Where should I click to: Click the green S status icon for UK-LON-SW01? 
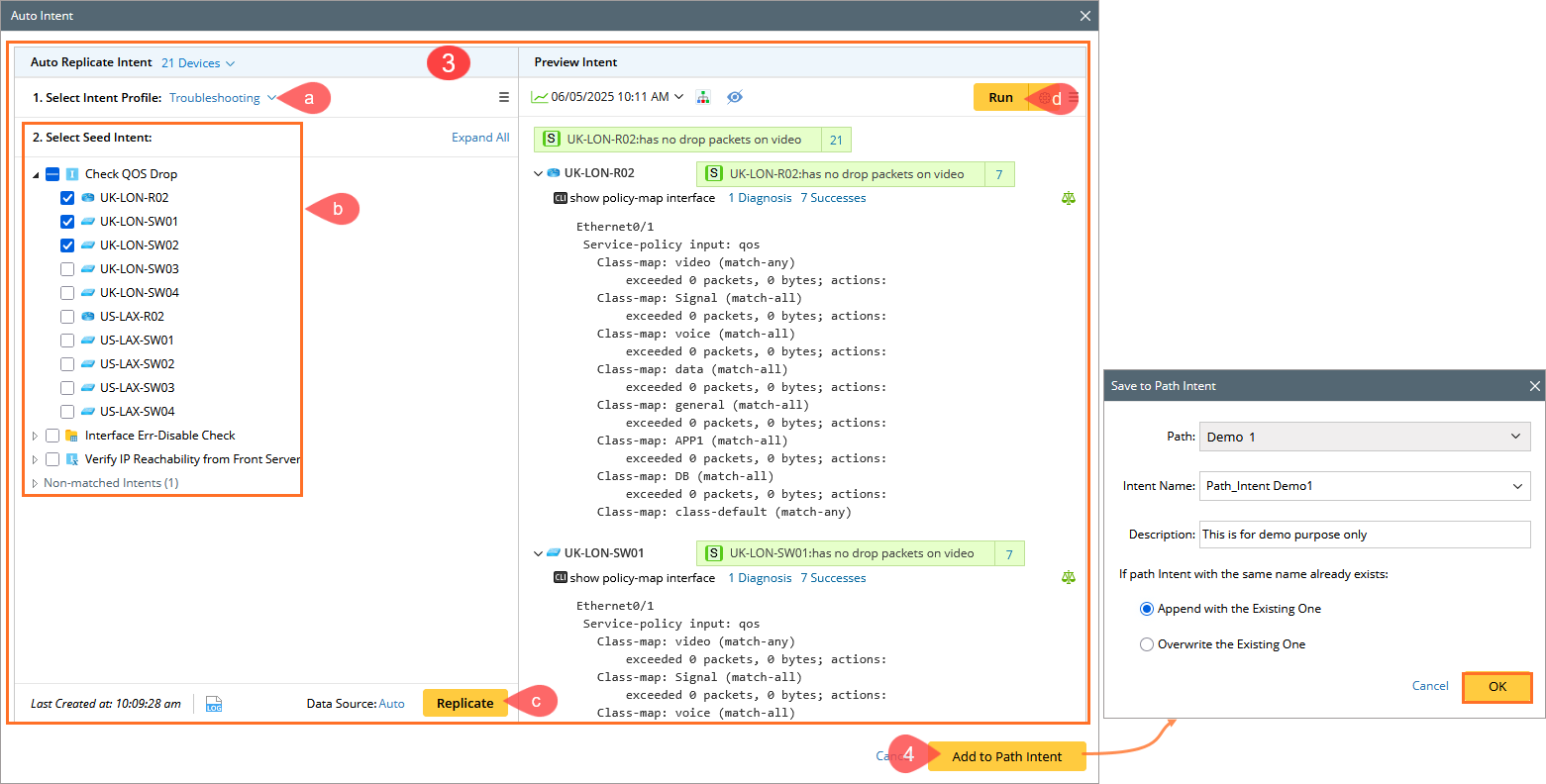point(713,553)
